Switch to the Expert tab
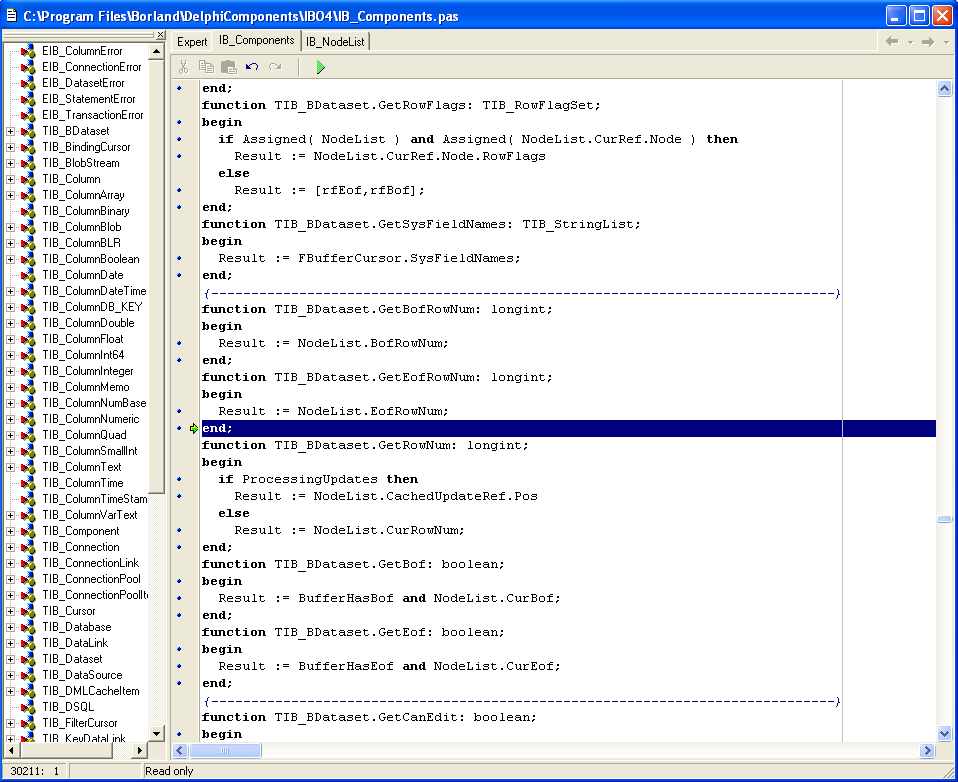 pyautogui.click(x=192, y=42)
